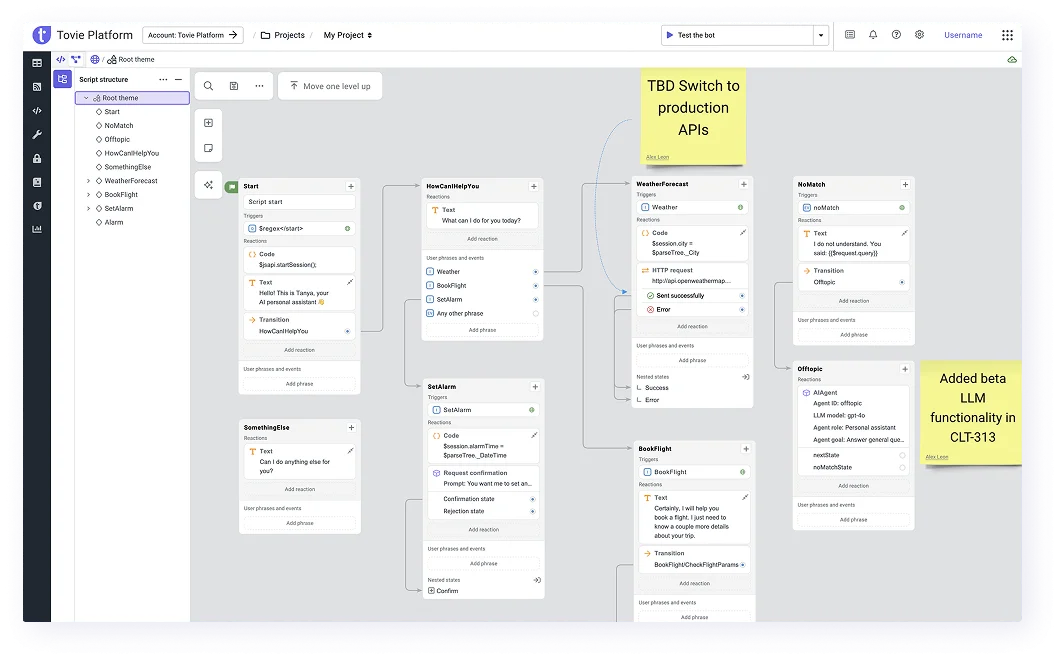Open the Username account link
Viewport: 1060px width, 660px height.
click(963, 35)
